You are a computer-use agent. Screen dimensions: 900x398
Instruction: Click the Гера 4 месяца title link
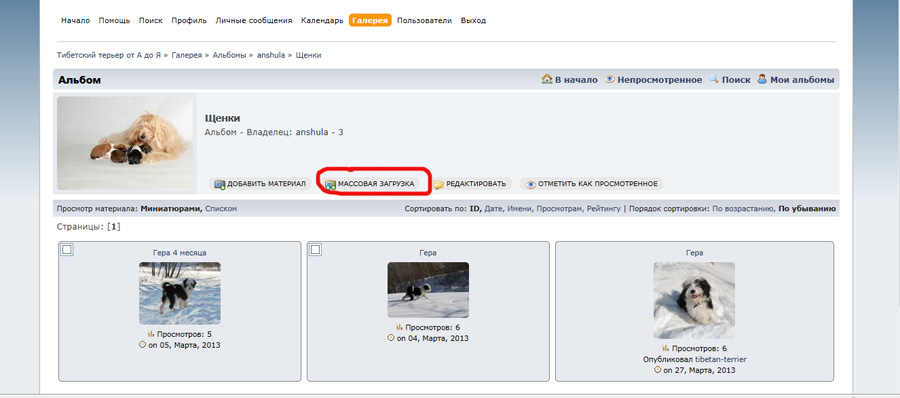[180, 253]
